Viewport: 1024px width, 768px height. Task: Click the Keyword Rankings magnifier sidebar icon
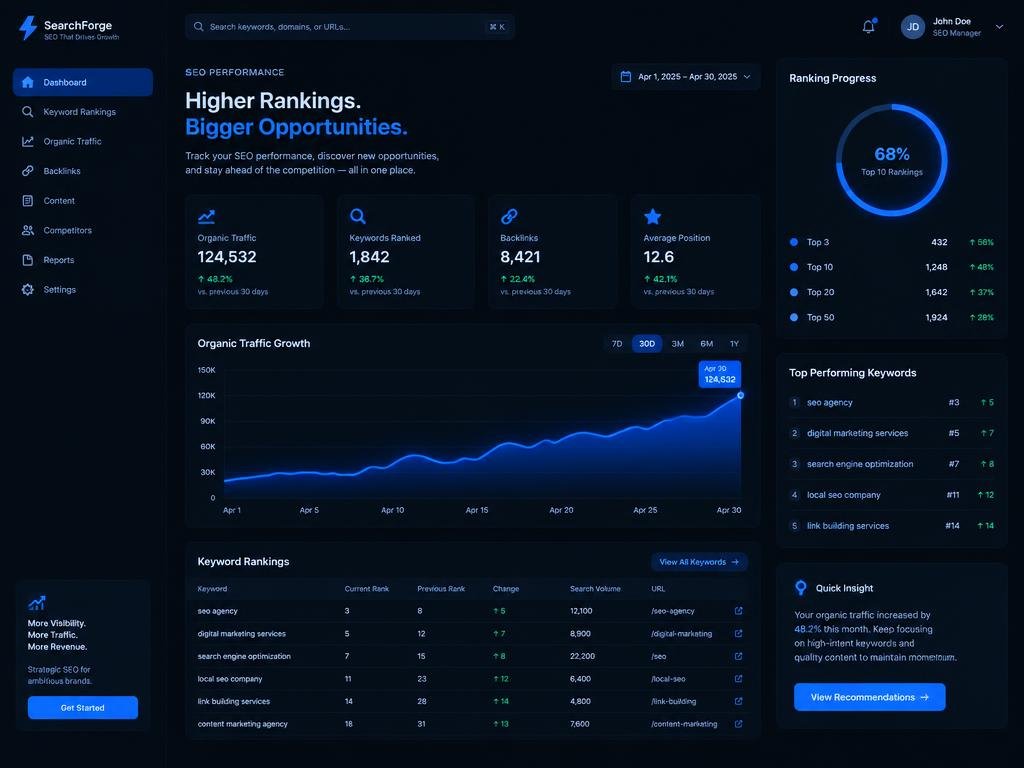click(x=27, y=112)
